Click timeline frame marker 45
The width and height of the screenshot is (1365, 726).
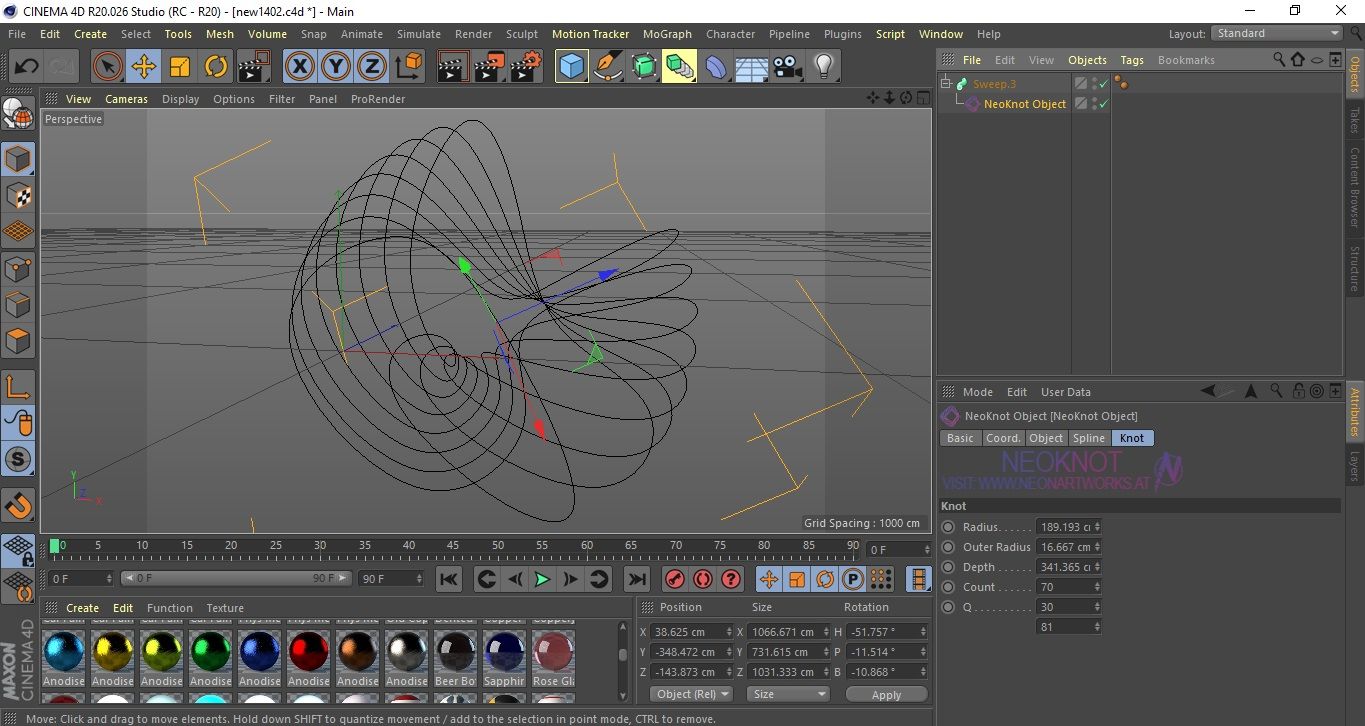(x=452, y=546)
